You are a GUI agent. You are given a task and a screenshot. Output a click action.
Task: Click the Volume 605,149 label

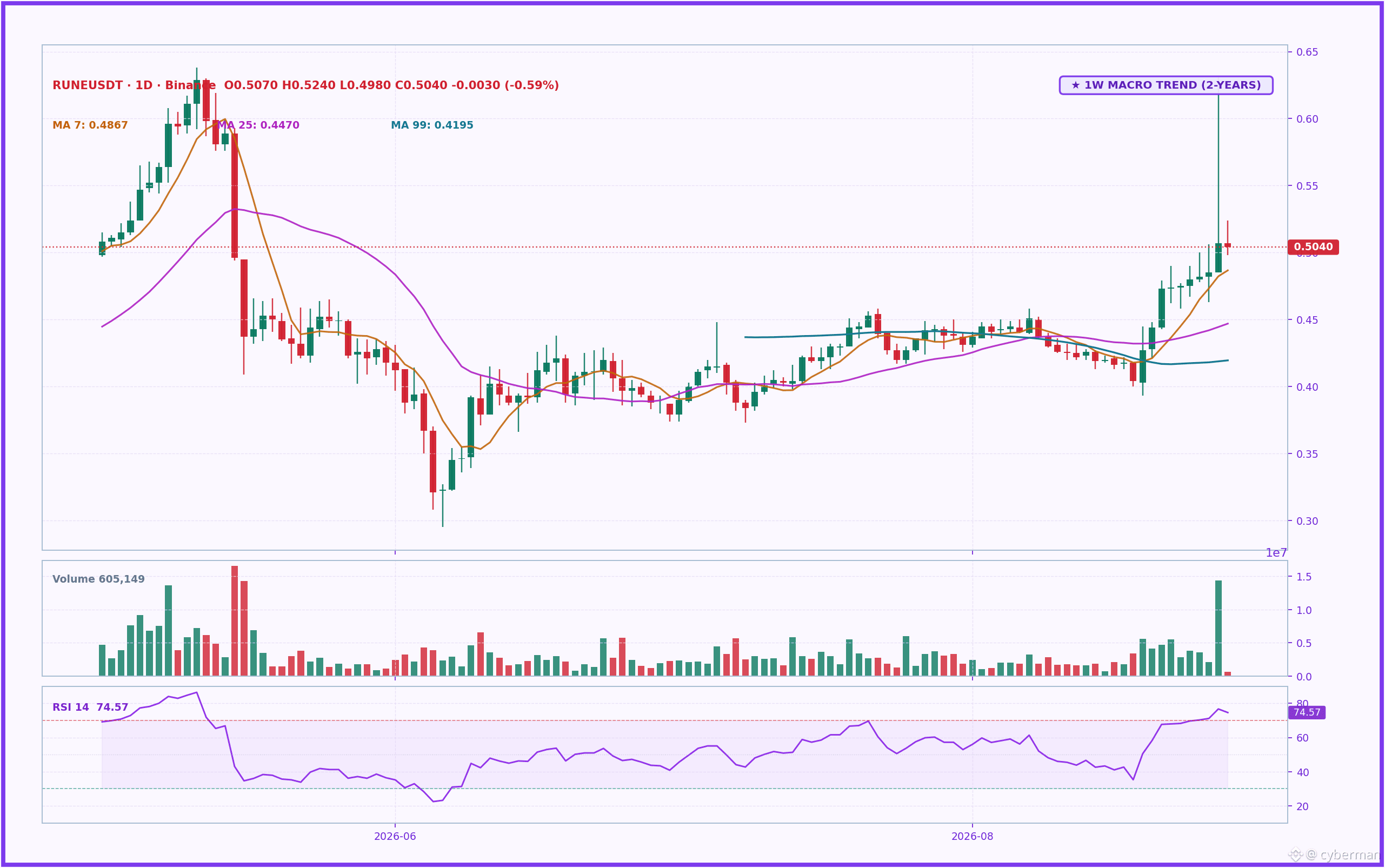click(x=98, y=579)
